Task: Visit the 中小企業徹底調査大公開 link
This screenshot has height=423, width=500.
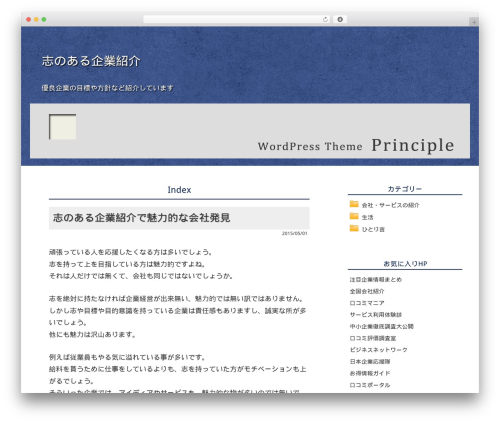Action: tap(382, 326)
